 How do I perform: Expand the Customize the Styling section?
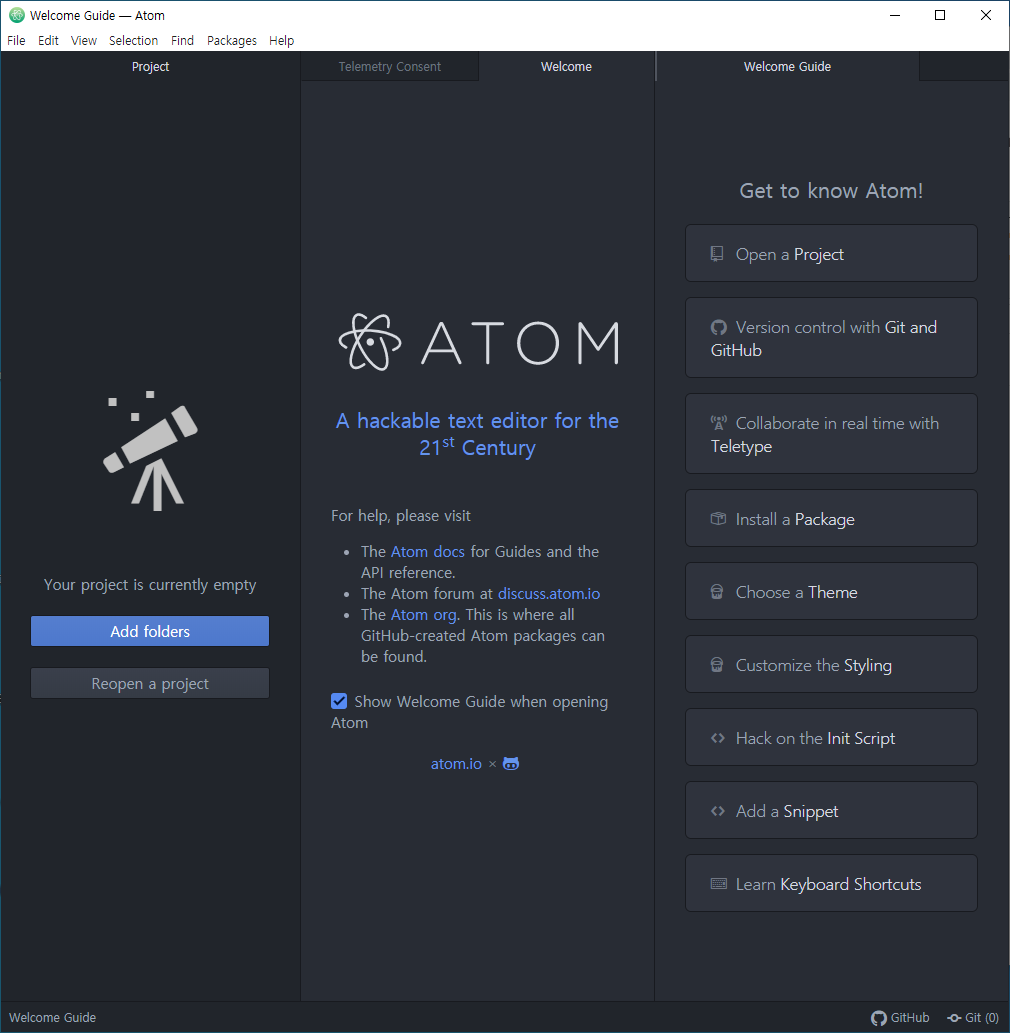click(x=831, y=665)
